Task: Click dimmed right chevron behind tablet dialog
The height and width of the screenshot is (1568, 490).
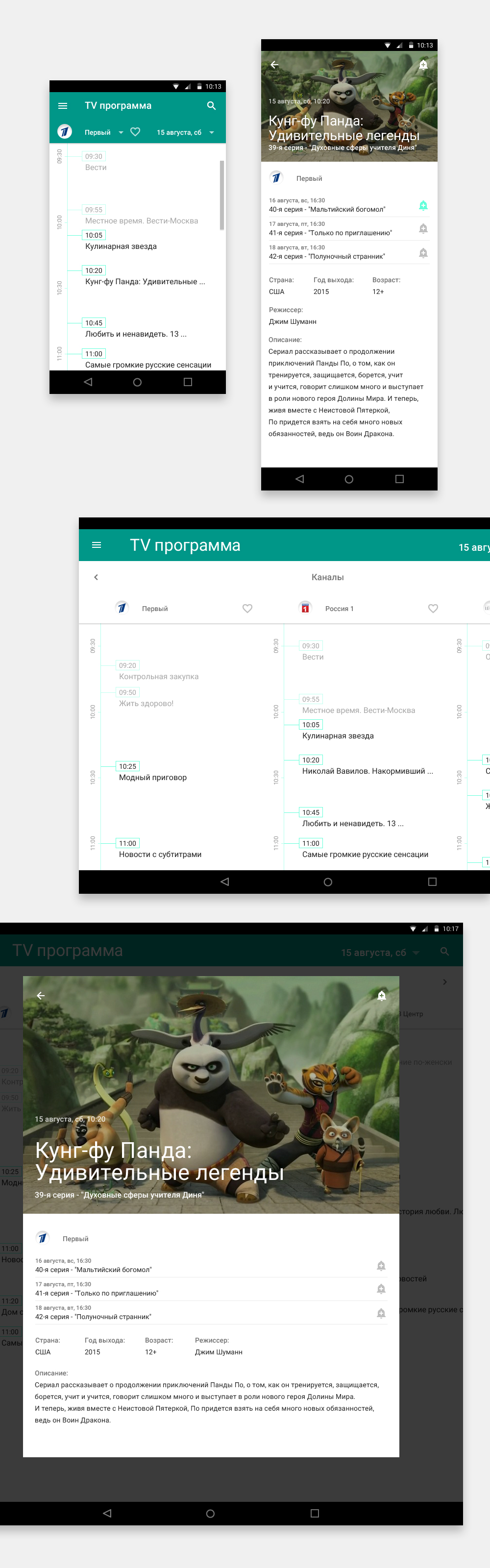Action: [445, 982]
